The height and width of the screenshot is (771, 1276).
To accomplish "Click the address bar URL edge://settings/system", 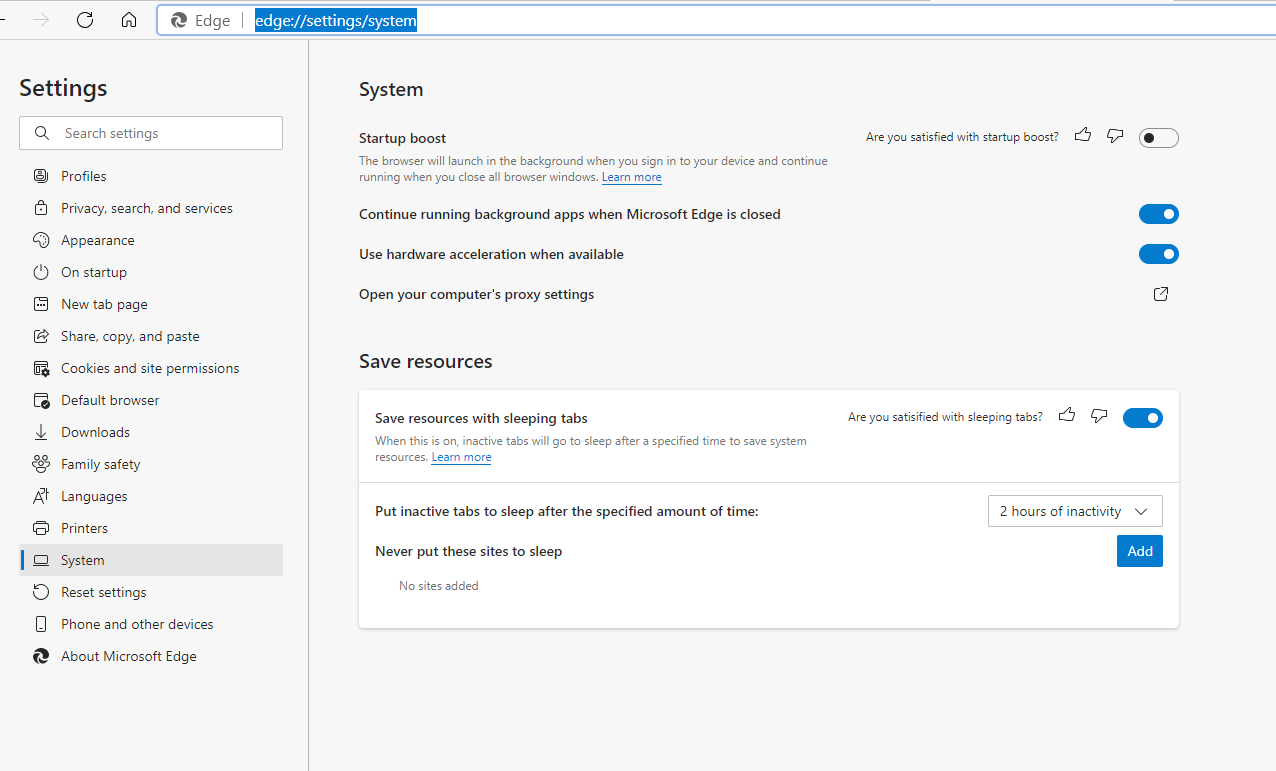I will [x=335, y=20].
